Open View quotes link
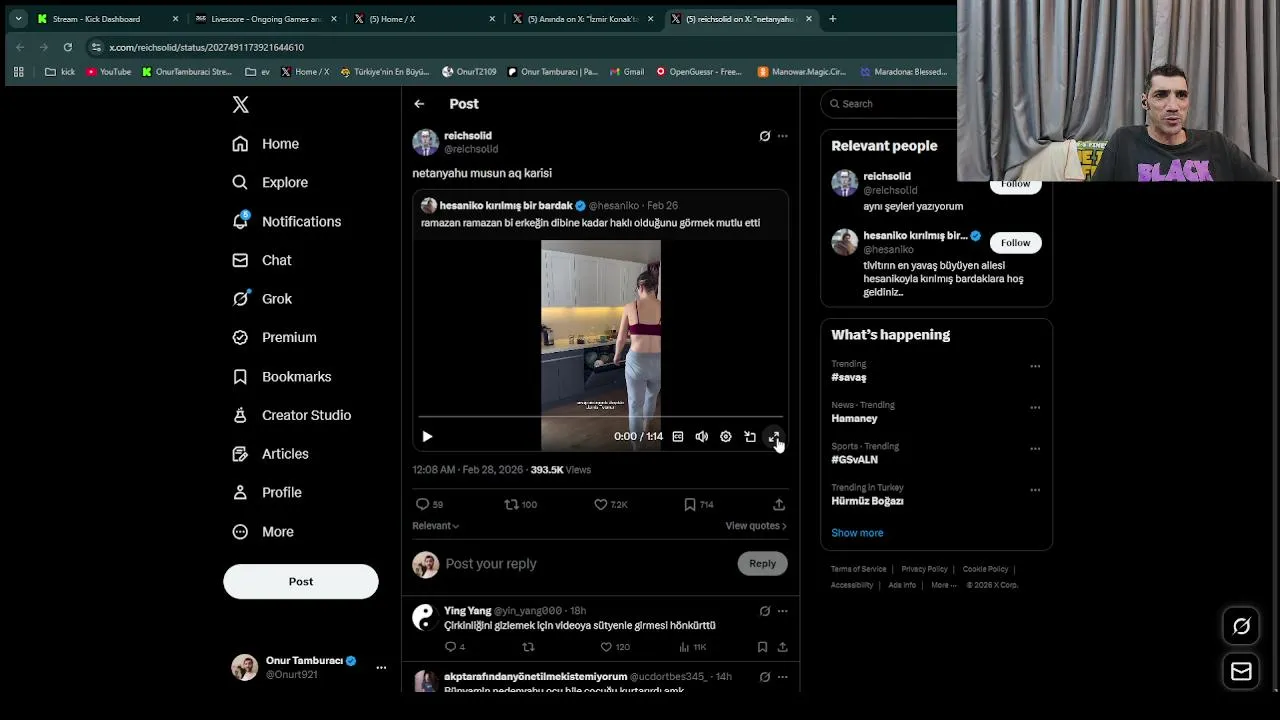This screenshot has height=720, width=1280. (x=756, y=526)
